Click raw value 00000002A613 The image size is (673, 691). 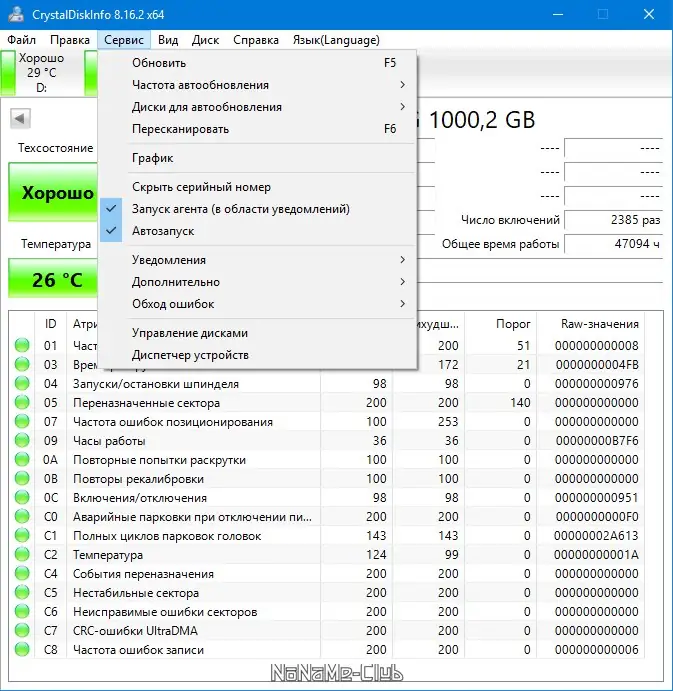(596, 535)
